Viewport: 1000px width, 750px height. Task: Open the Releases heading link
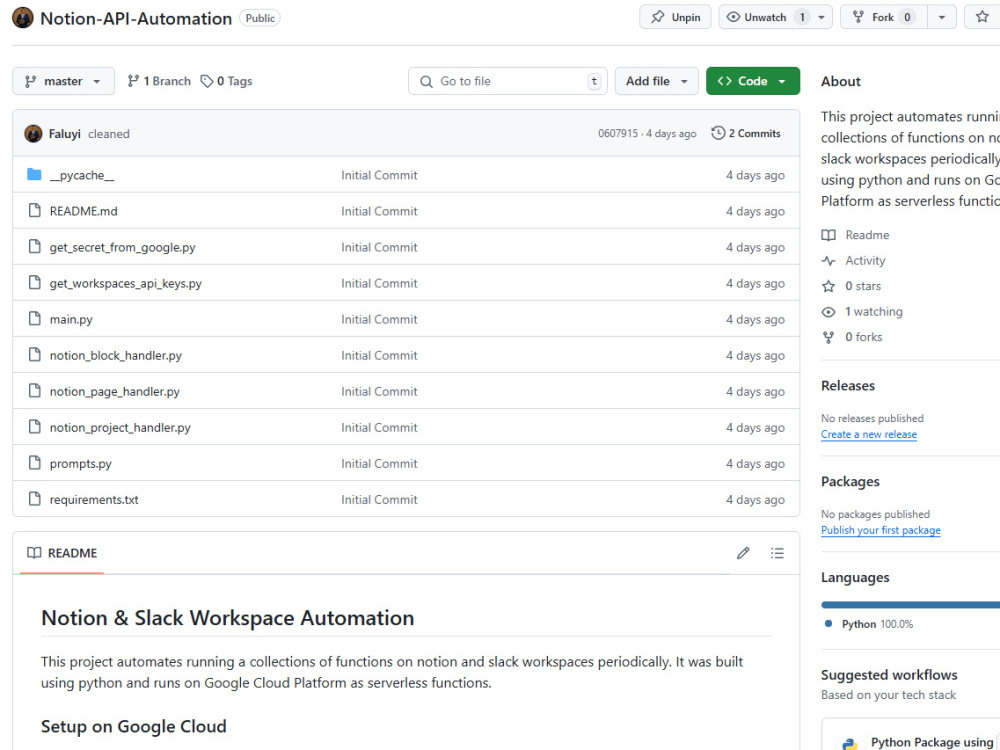coord(848,386)
